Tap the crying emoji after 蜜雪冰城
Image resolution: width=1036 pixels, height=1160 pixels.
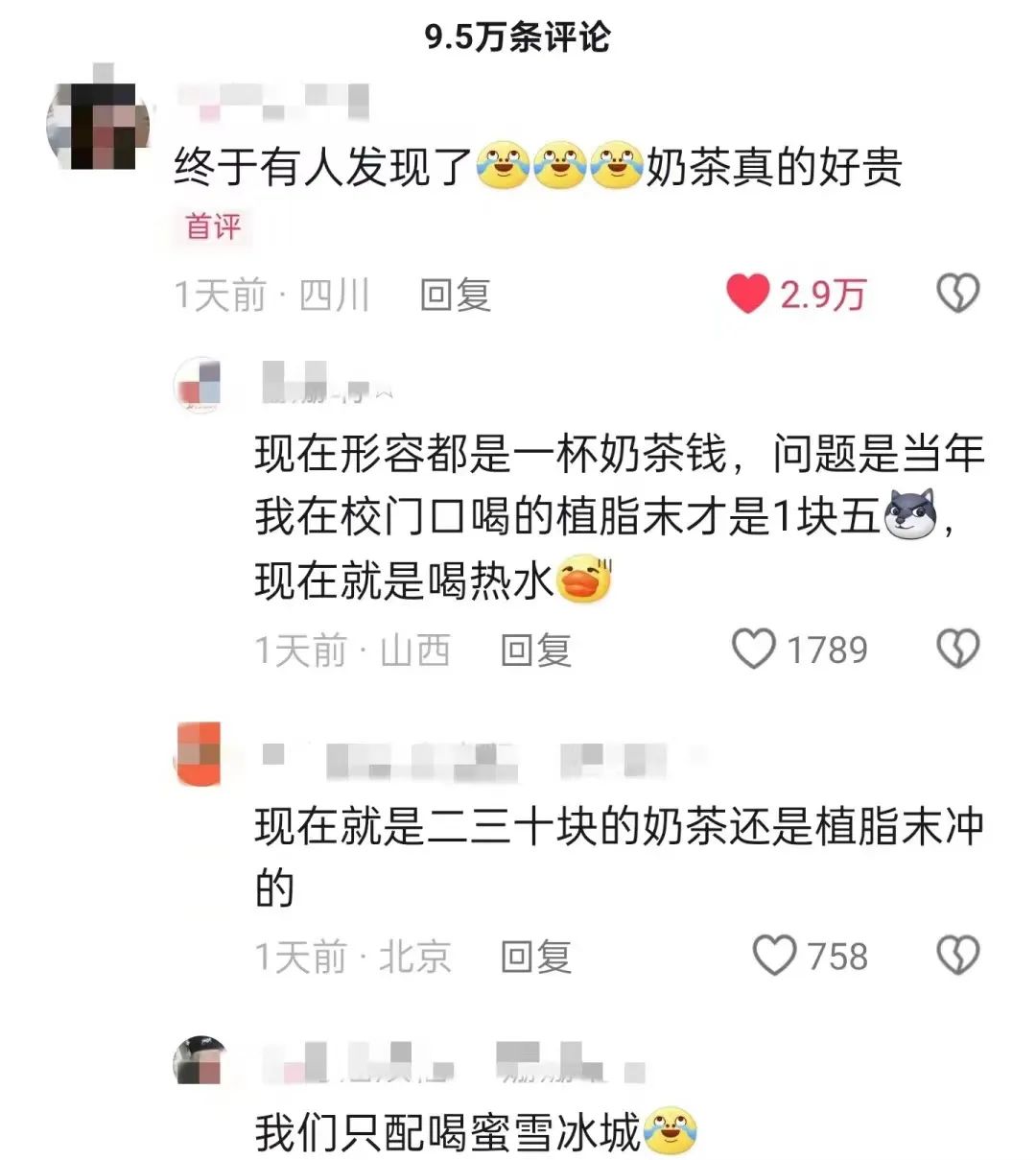(x=670, y=1132)
